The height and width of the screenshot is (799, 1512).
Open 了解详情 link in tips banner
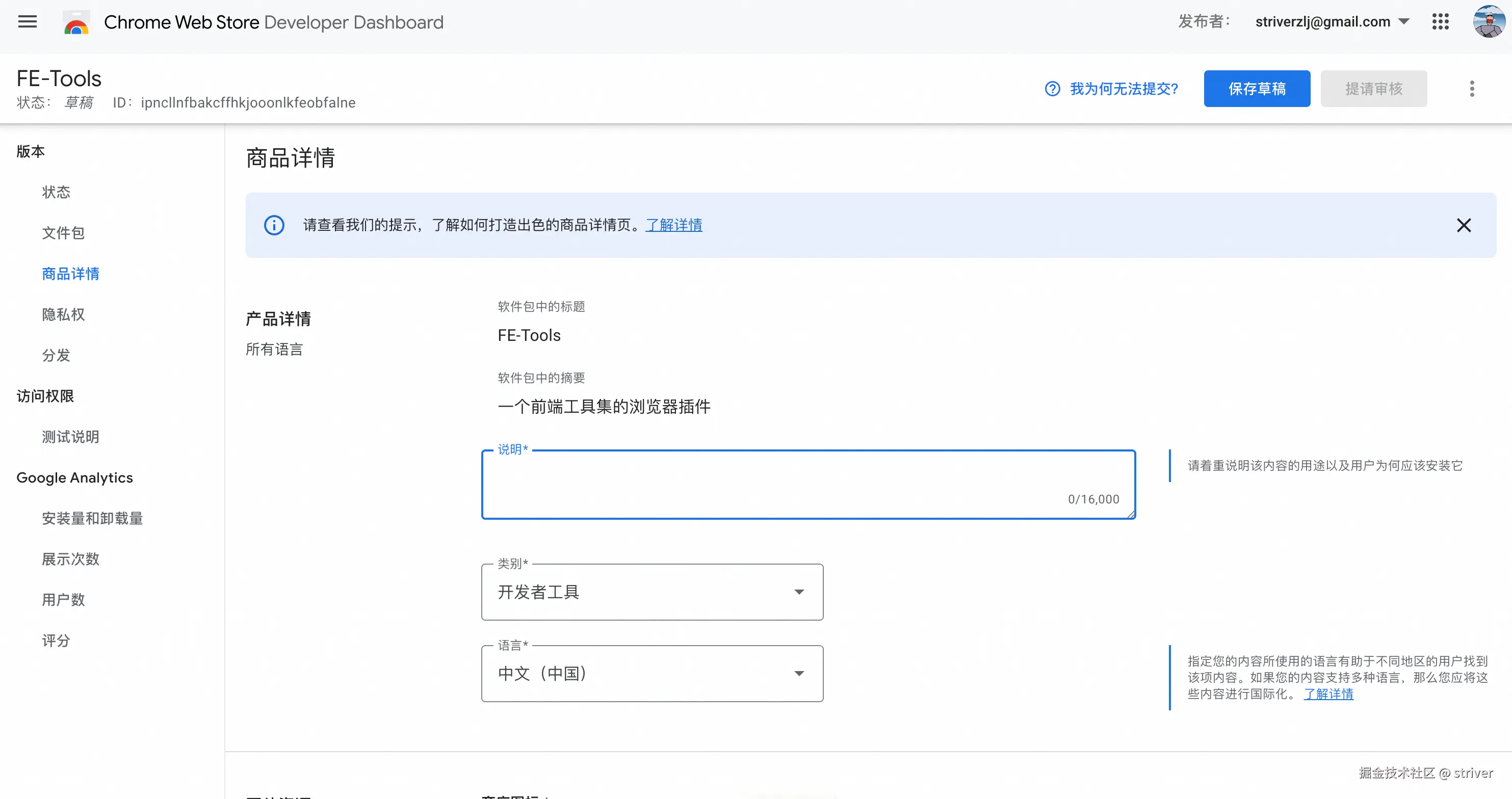(x=674, y=225)
